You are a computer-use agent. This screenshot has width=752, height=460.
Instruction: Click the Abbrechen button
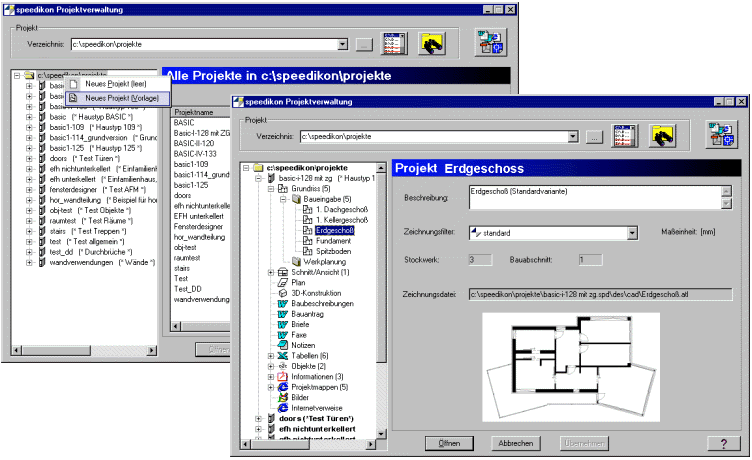tap(516, 444)
